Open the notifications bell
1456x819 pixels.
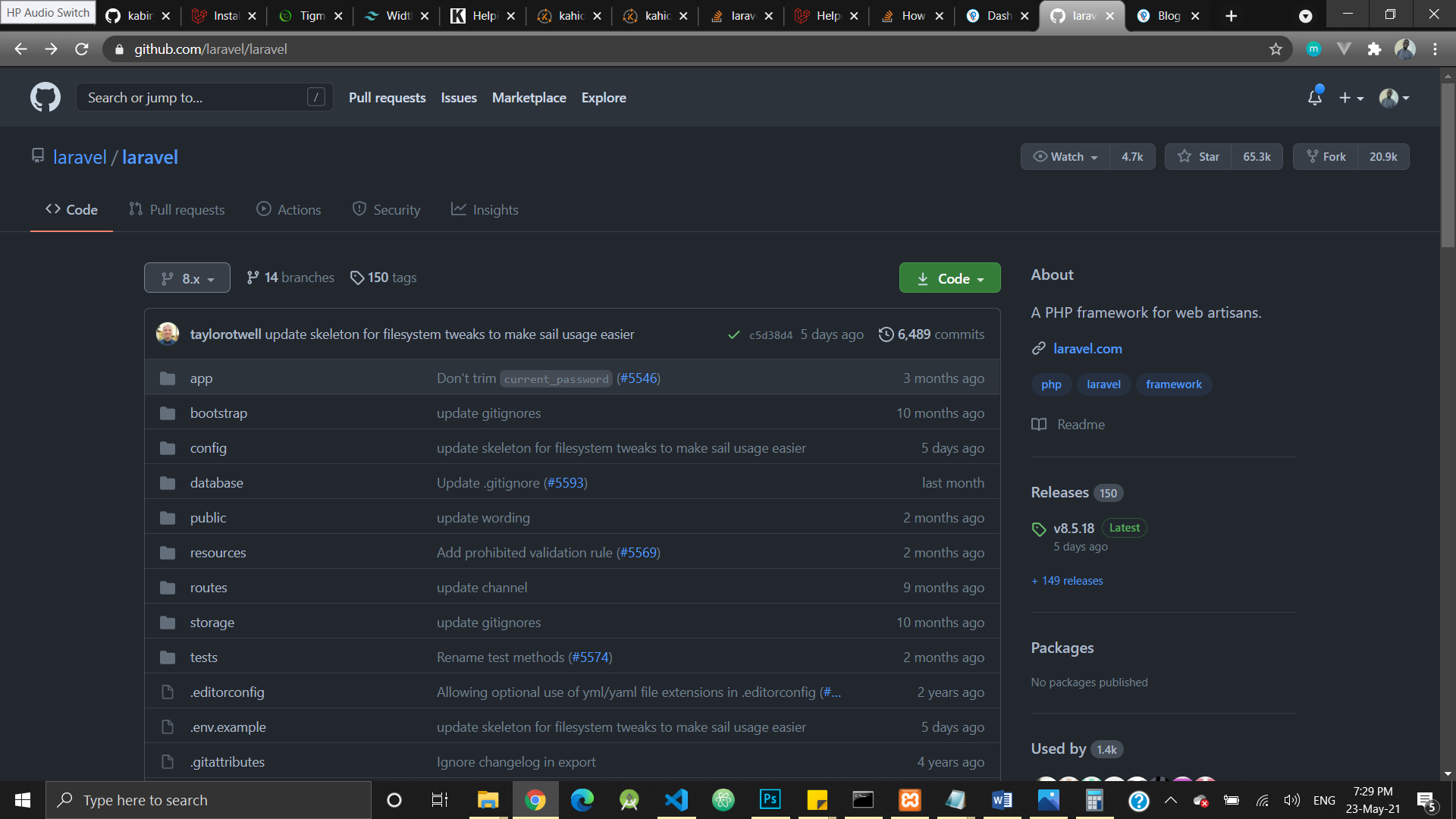point(1315,98)
